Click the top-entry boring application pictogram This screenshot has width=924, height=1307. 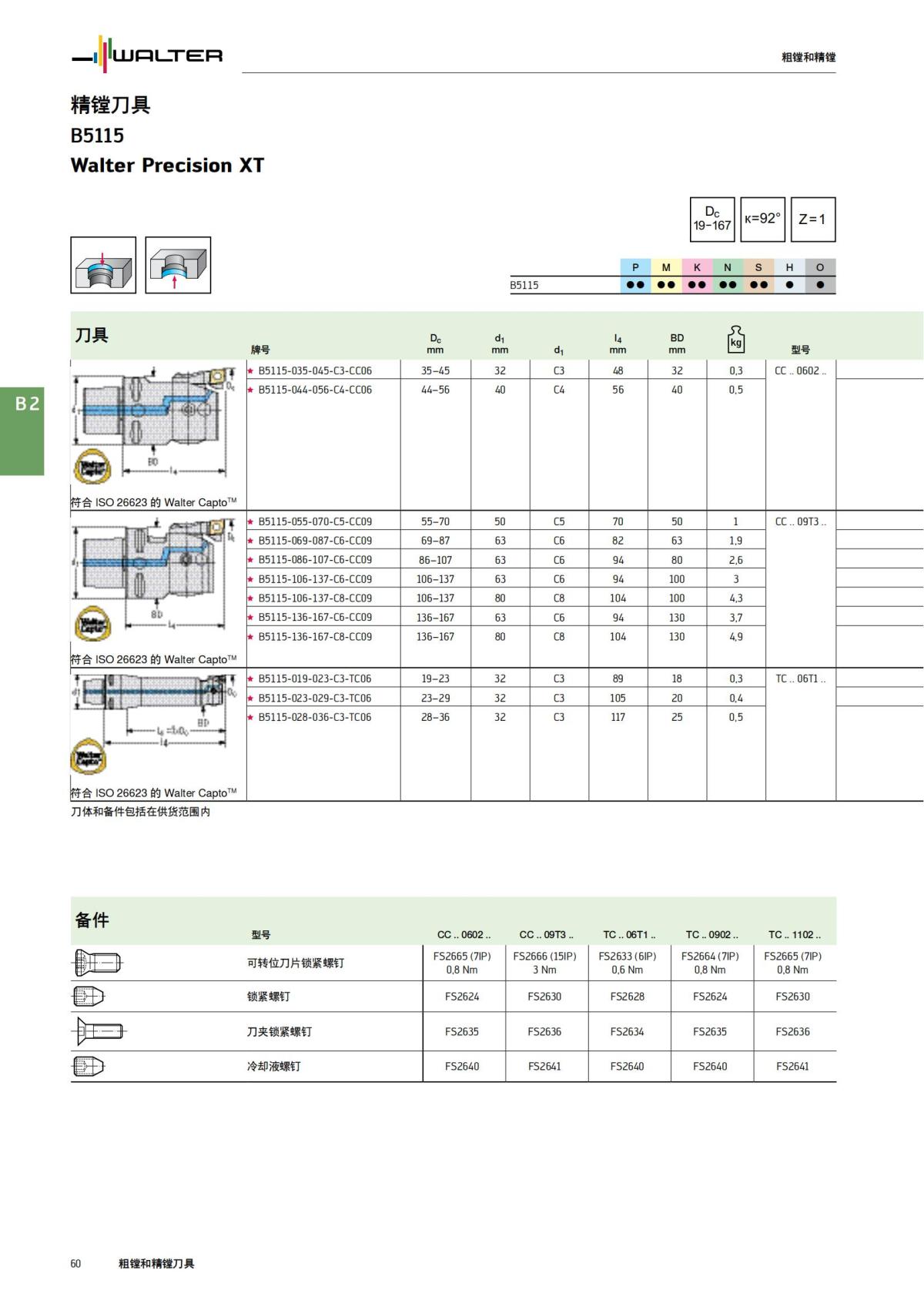pos(103,265)
